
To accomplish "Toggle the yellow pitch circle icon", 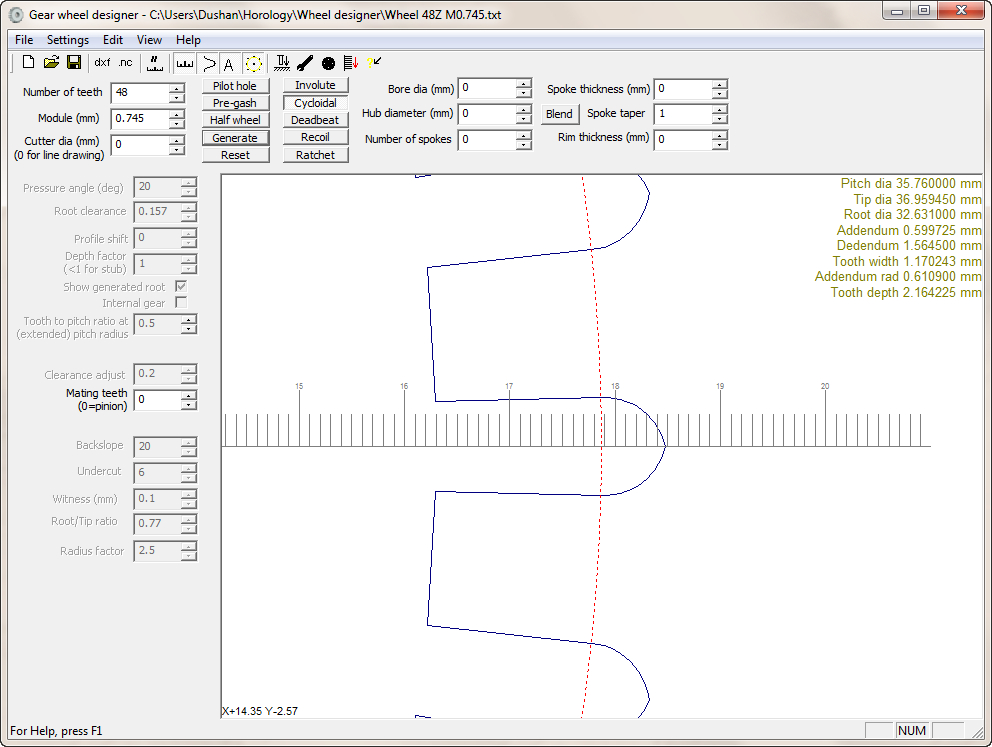I will point(254,63).
